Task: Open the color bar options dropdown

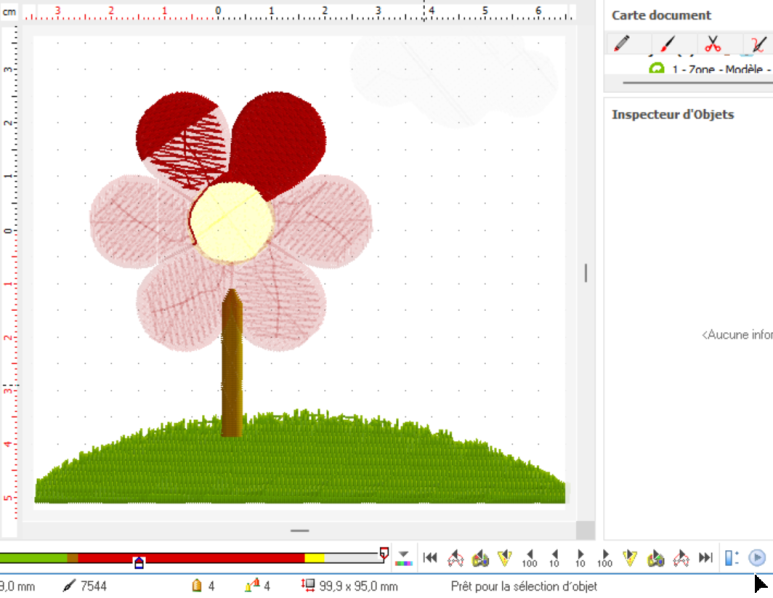Action: [x=403, y=558]
